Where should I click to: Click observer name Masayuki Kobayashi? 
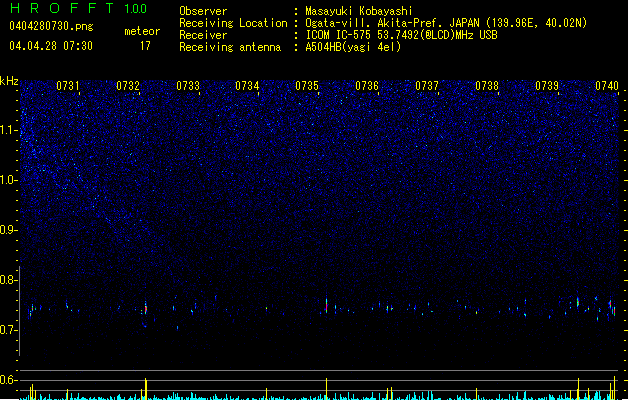coord(359,11)
